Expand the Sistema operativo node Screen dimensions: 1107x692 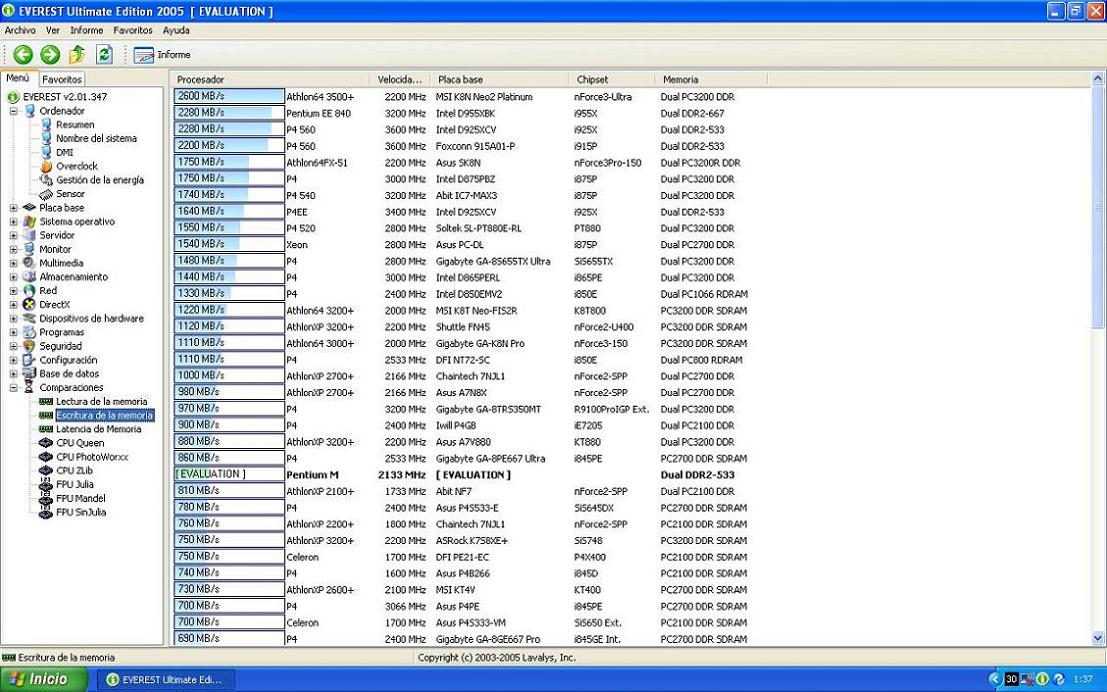coord(13,222)
